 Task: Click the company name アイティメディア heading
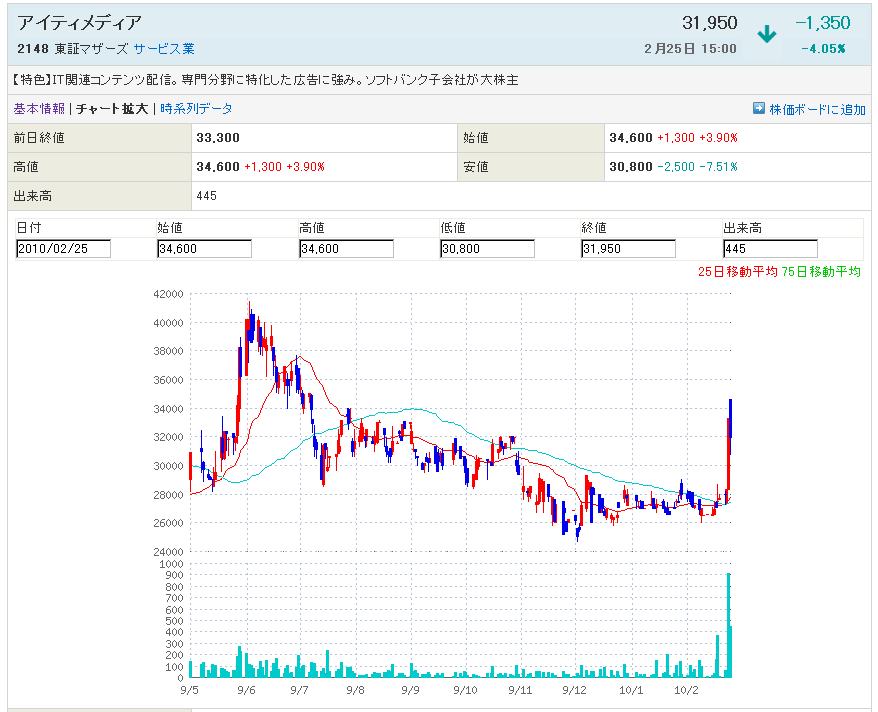click(79, 23)
